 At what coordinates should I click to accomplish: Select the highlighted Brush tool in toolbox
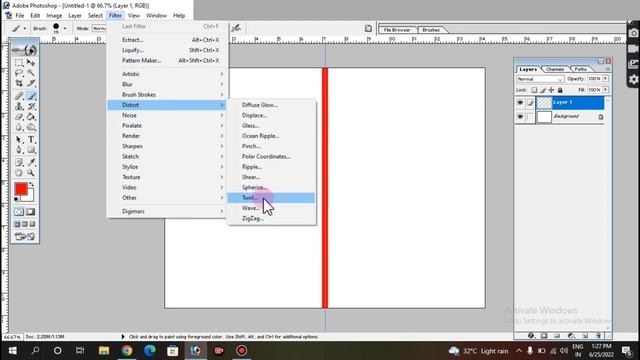(31, 96)
